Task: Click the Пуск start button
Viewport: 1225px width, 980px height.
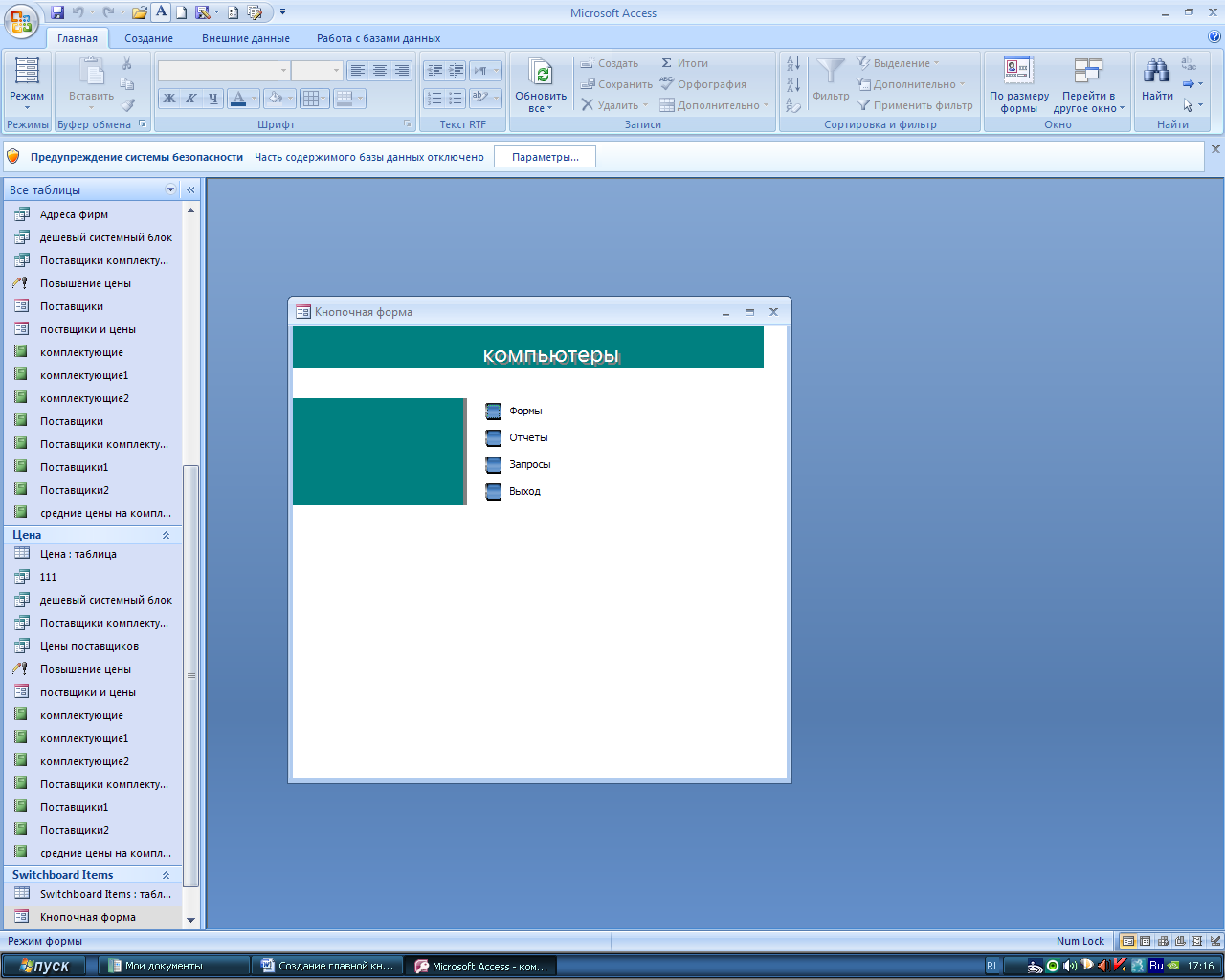Action: (x=44, y=966)
